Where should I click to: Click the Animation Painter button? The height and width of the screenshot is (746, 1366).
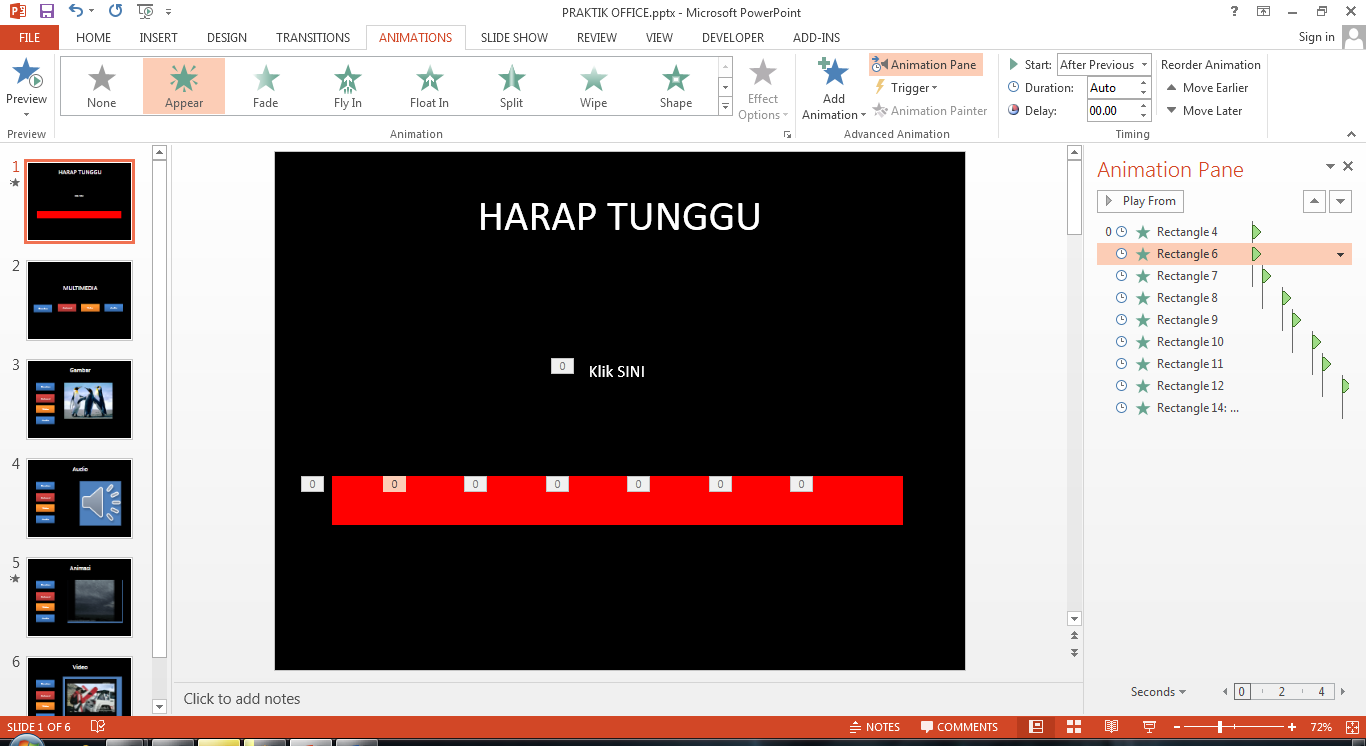click(x=930, y=111)
